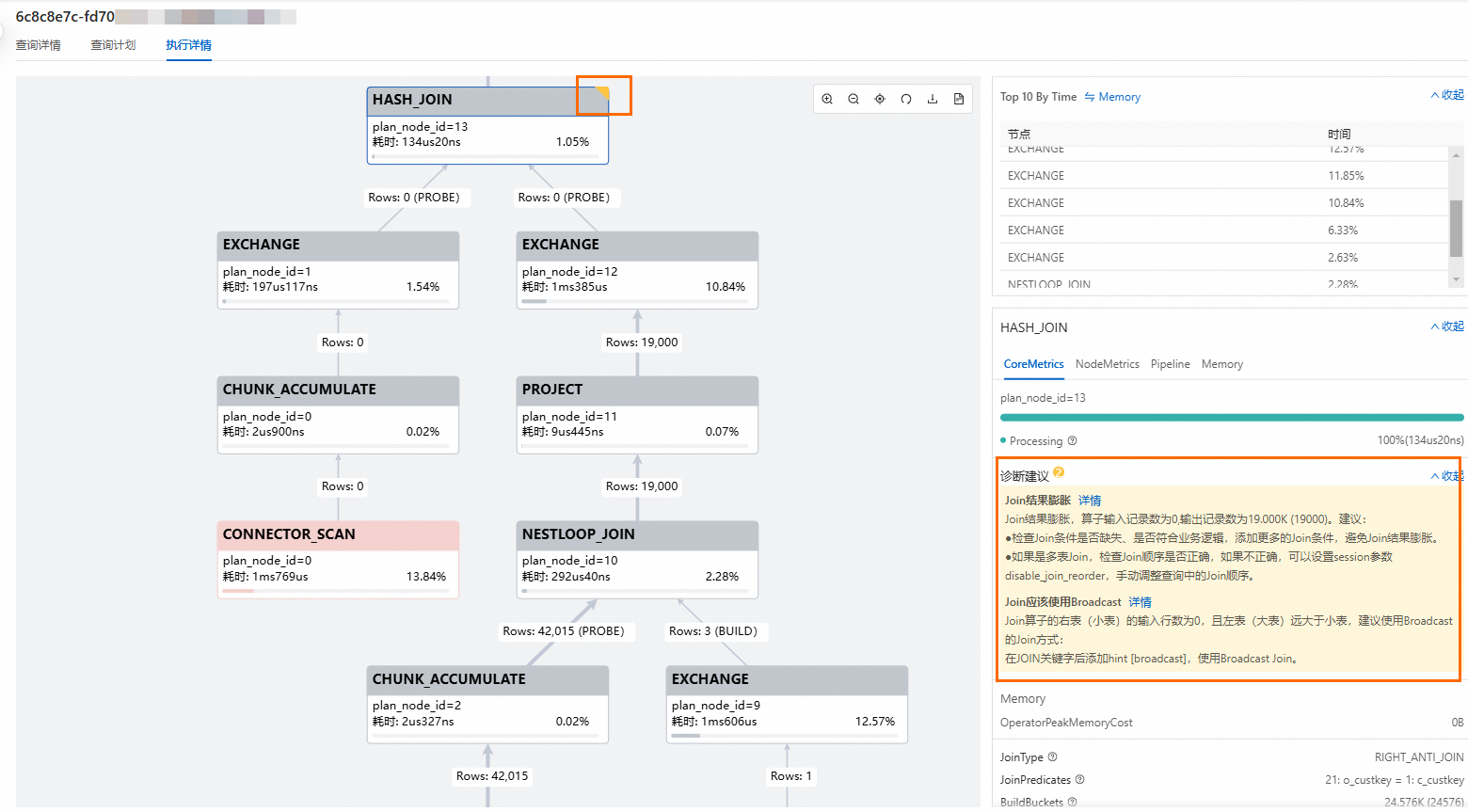This screenshot has width=1468, height=812.
Task: Click the green Processing progress bar
Action: pyautogui.click(x=1232, y=417)
